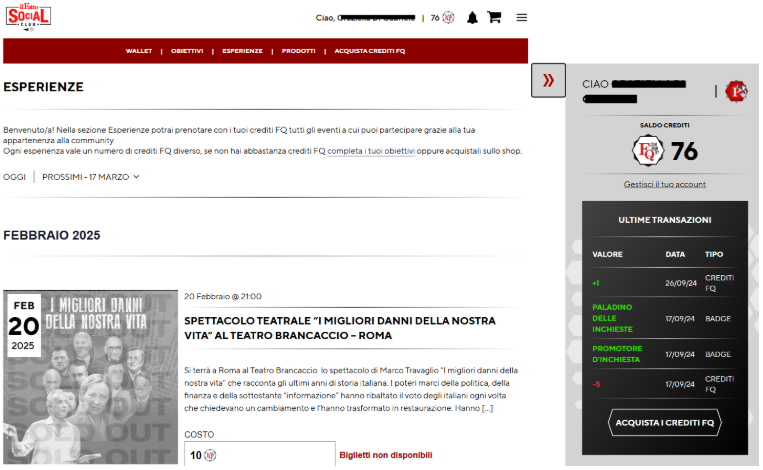Click the Gestisci il tuo account link
Viewport: 763px width, 470px height.
[x=664, y=184]
